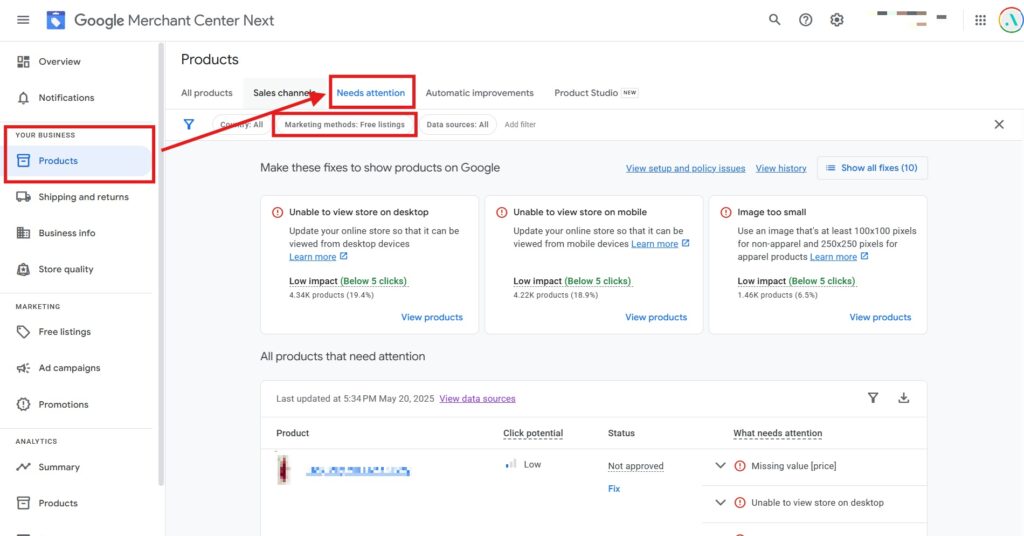
Task: Click error icon on Image too small card
Action: (x=726, y=212)
